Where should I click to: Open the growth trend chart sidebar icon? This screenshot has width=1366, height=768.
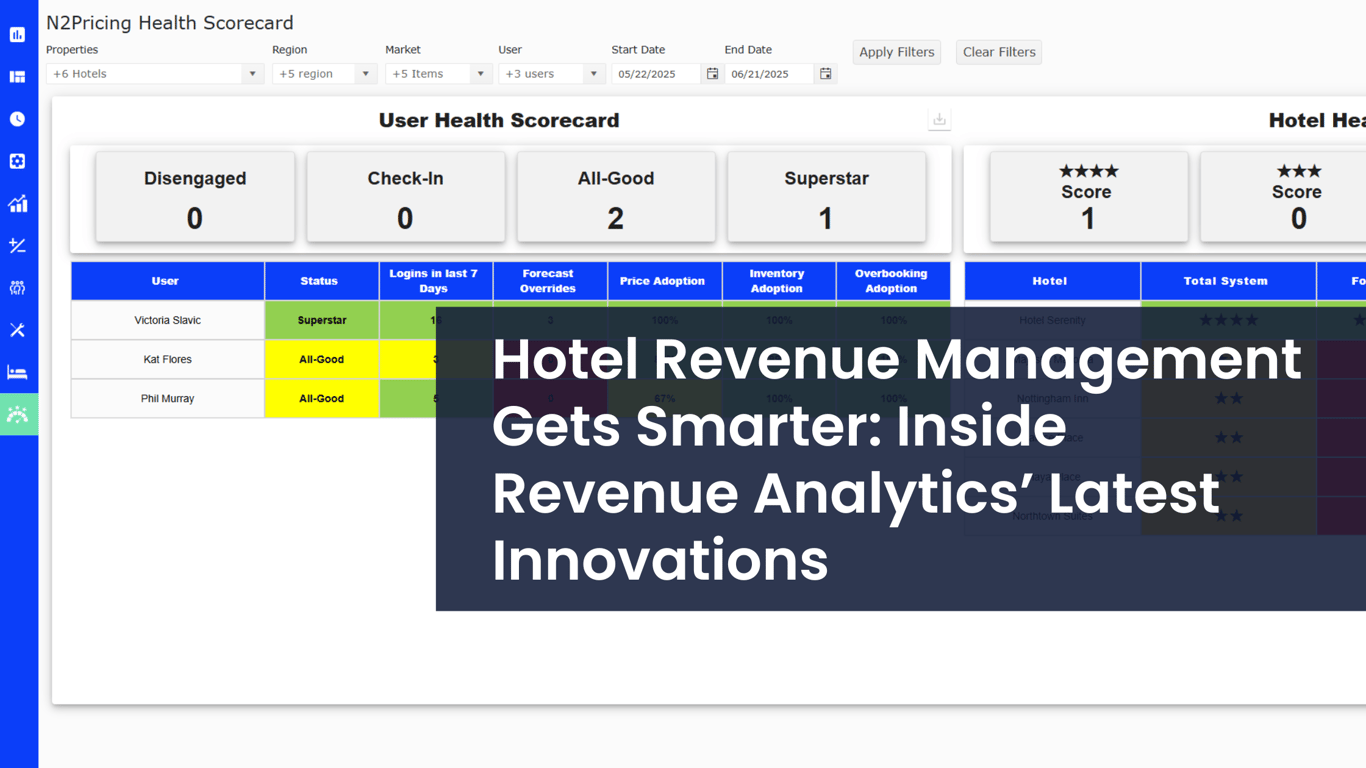point(18,204)
